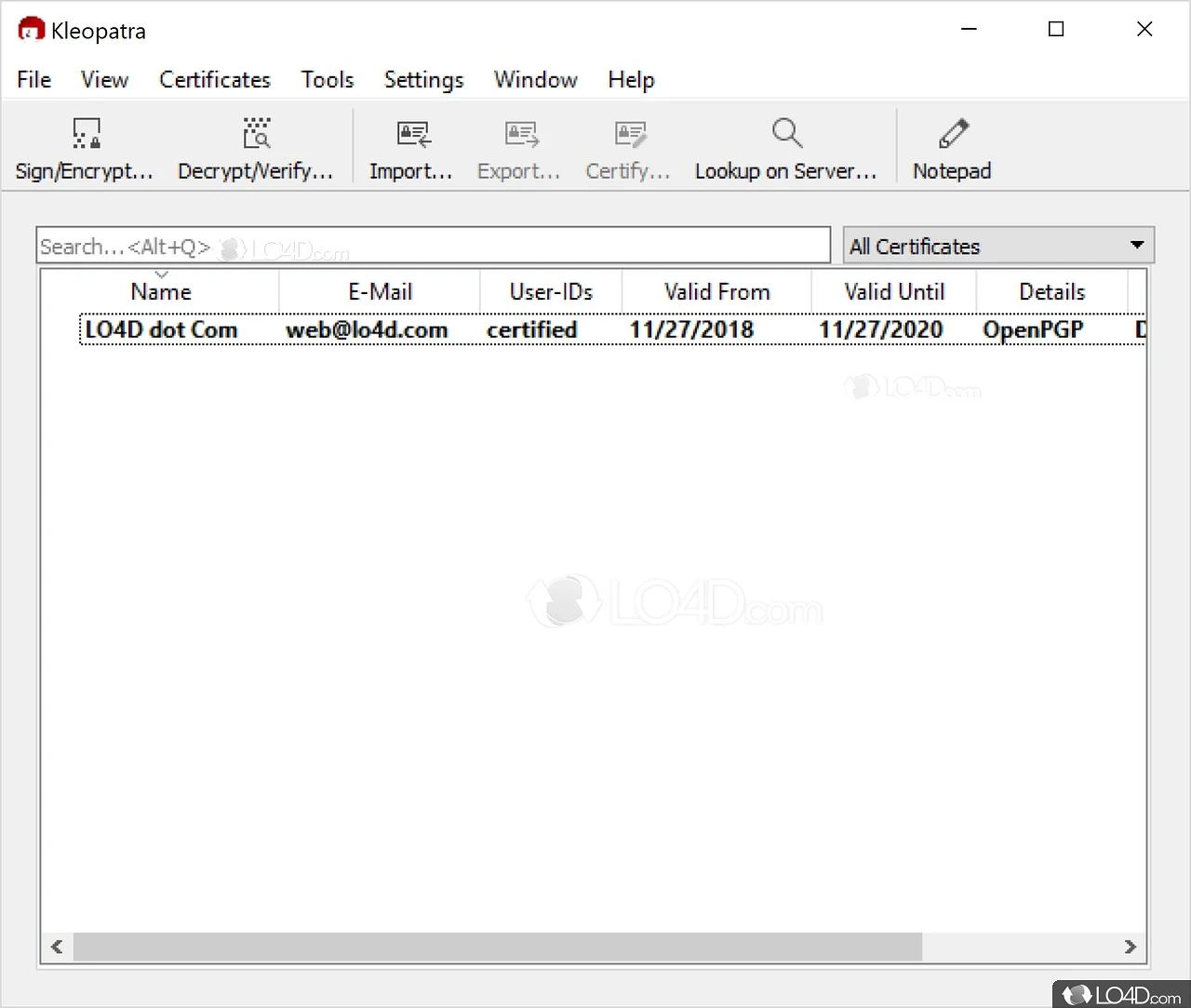The height and width of the screenshot is (1008, 1191).
Task: Click the horizontal scrollbar right arrow
Action: [1130, 947]
